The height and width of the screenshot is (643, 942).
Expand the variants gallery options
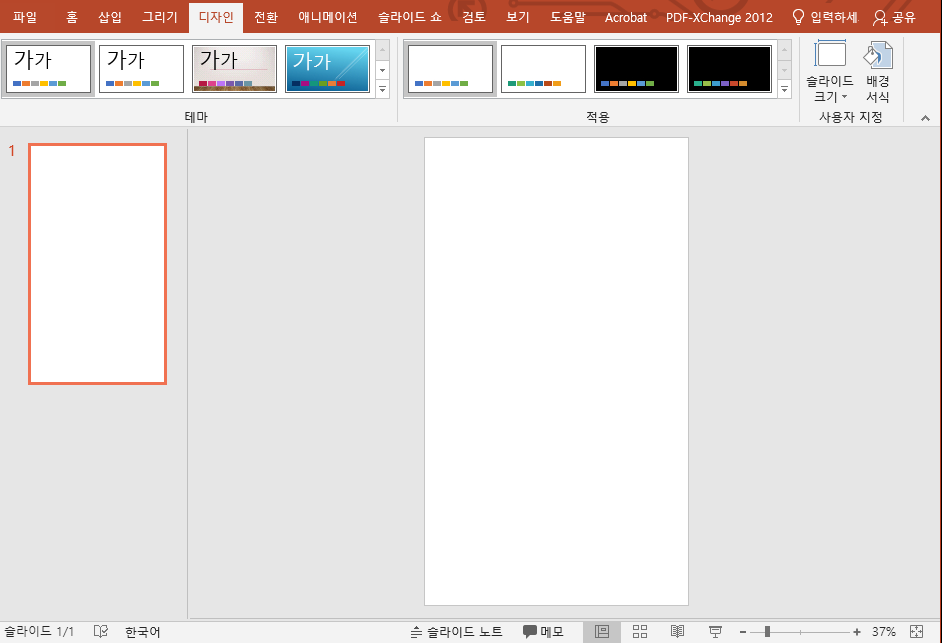pos(784,89)
